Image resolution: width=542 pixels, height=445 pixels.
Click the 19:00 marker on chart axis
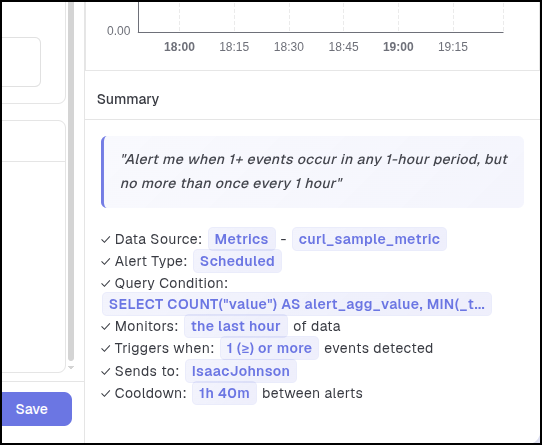click(x=398, y=47)
